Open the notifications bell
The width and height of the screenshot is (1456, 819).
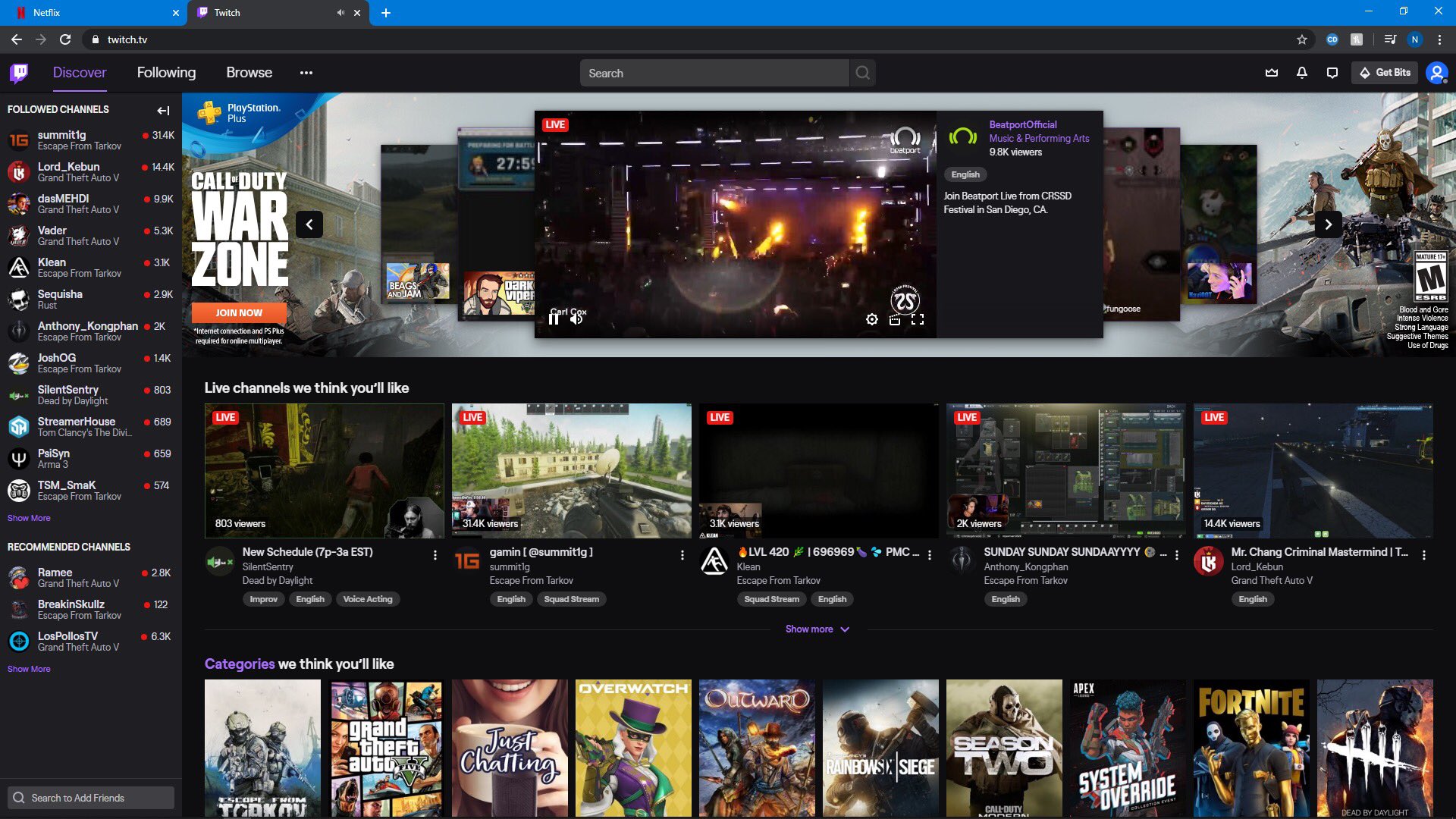pyautogui.click(x=1302, y=73)
